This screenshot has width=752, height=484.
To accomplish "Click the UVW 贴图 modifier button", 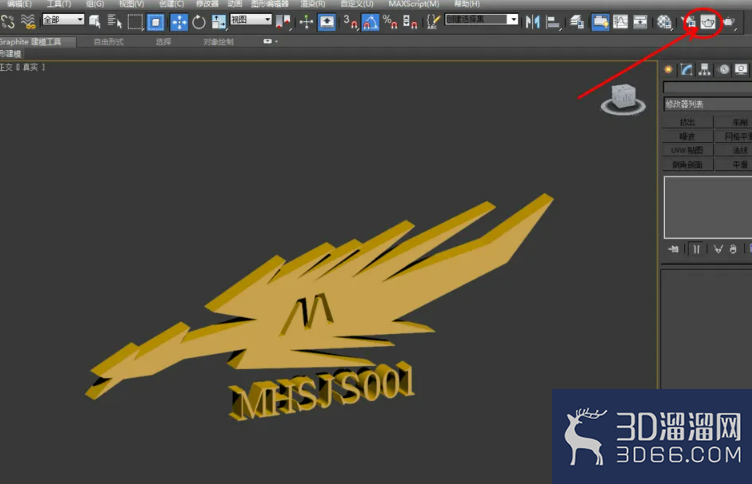I will 688,150.
